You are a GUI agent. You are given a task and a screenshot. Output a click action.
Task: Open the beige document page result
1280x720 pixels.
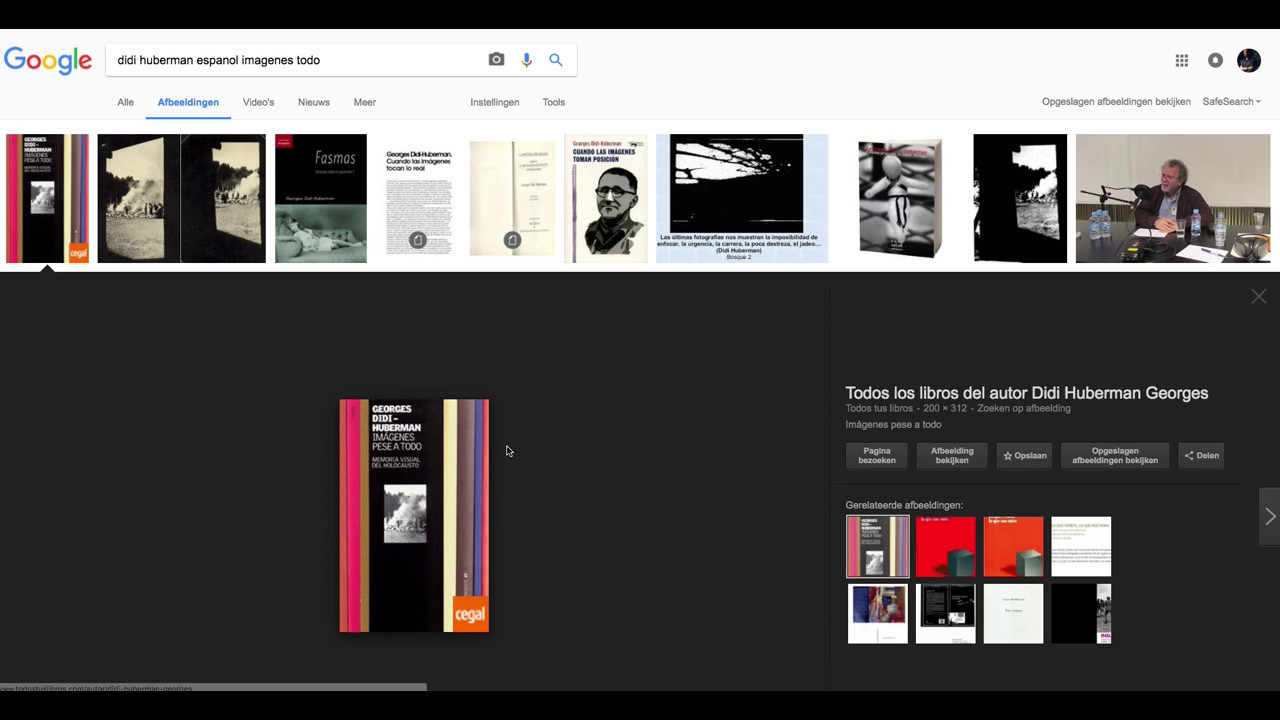[x=512, y=198]
